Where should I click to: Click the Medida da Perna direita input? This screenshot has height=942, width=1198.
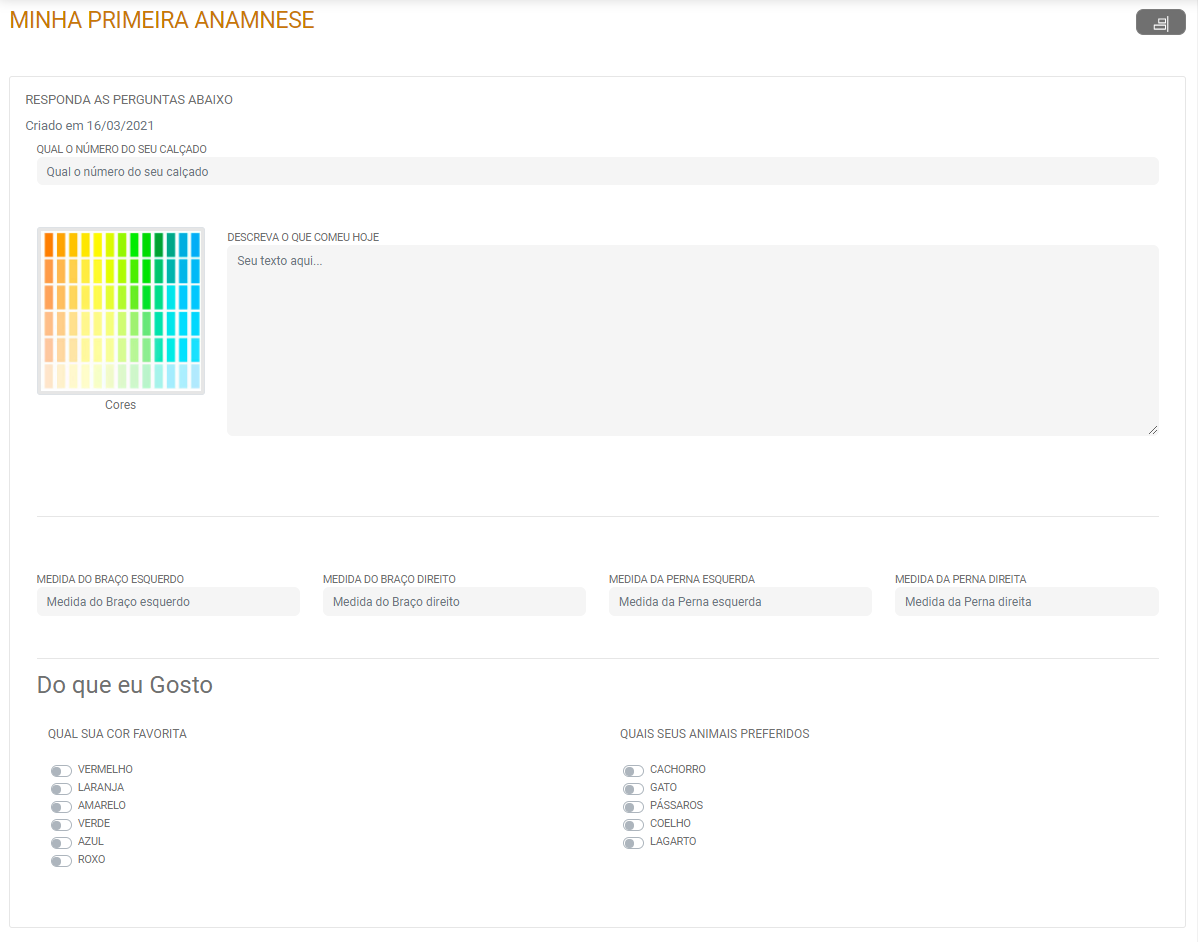(1026, 602)
